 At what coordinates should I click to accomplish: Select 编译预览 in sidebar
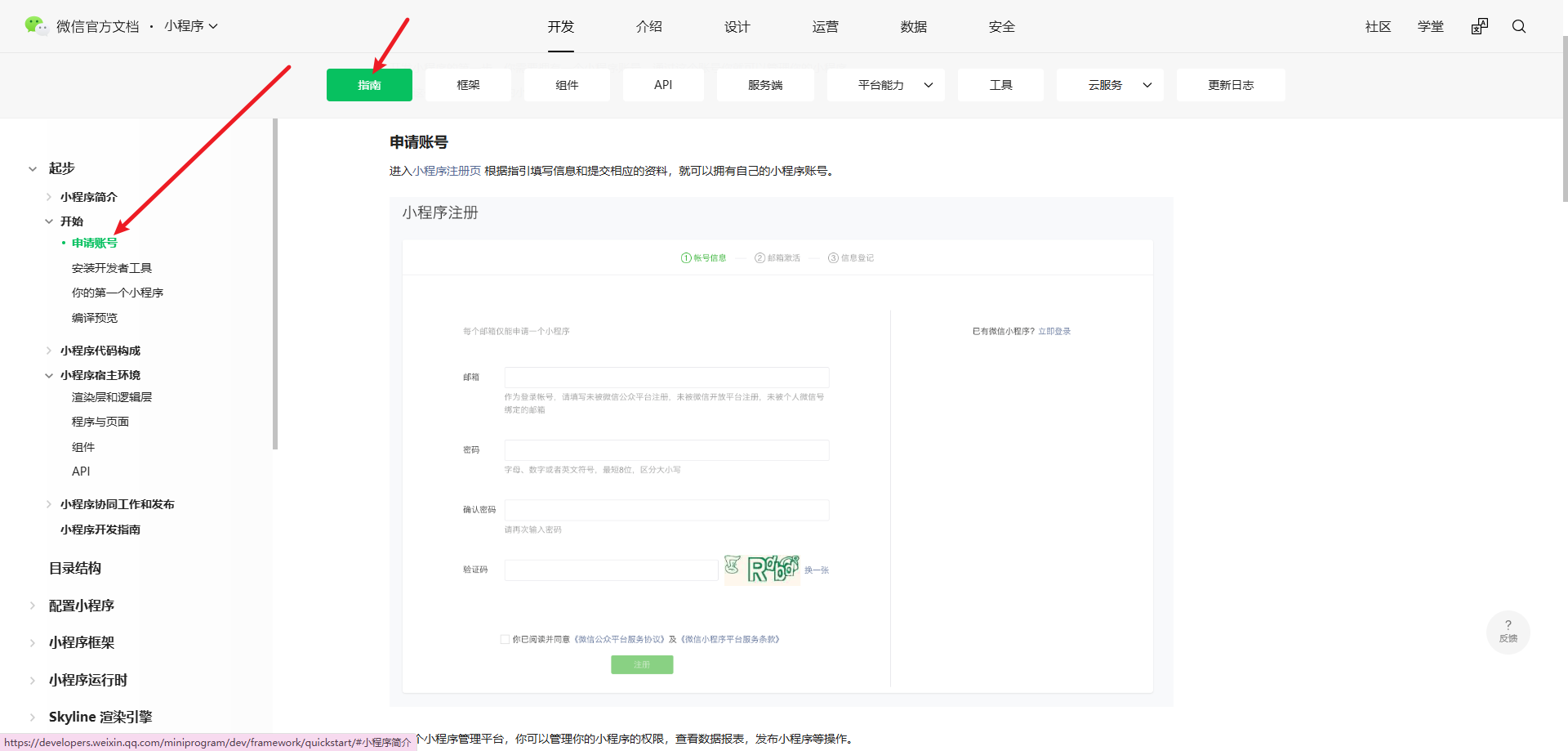[x=95, y=318]
